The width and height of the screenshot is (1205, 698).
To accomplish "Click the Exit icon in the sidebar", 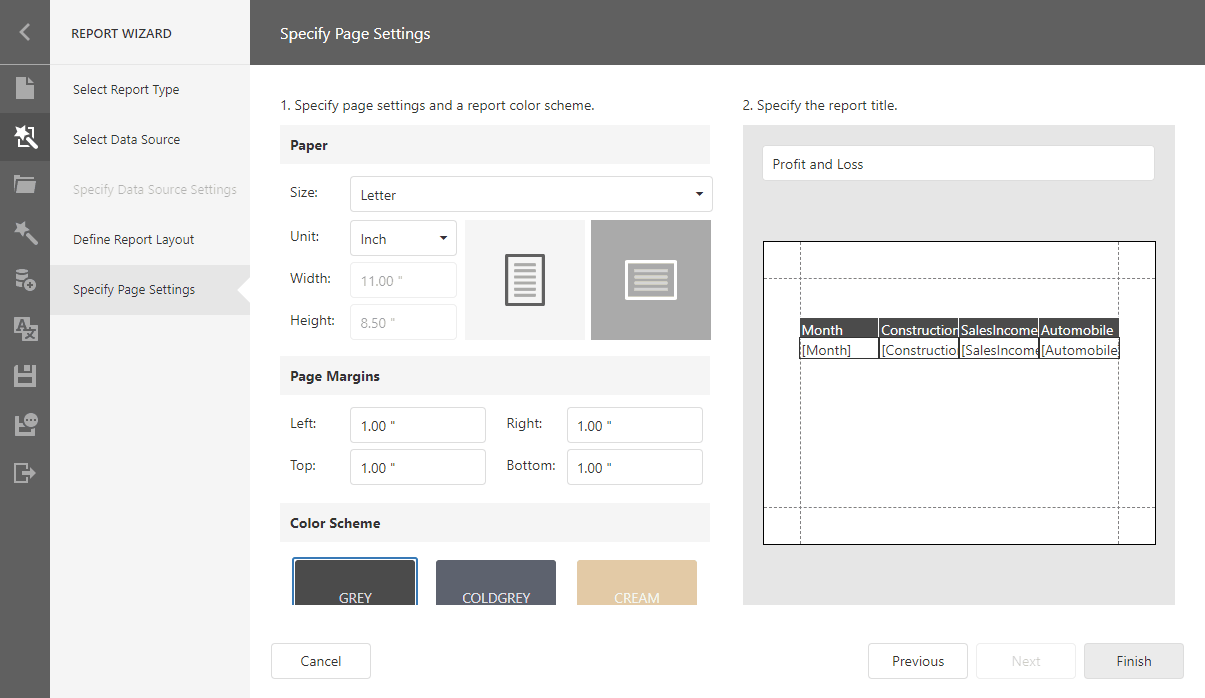I will (24, 472).
